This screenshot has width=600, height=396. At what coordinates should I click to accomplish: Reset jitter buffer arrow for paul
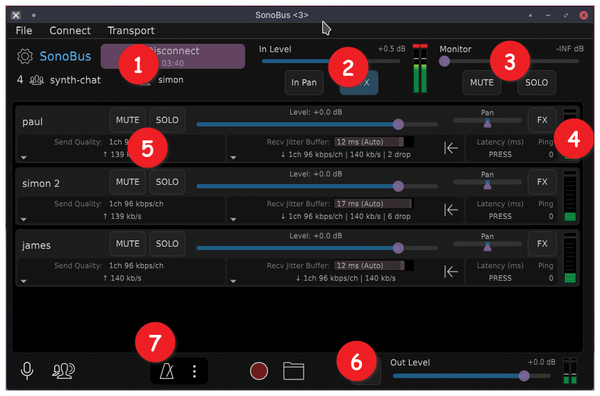coord(451,148)
